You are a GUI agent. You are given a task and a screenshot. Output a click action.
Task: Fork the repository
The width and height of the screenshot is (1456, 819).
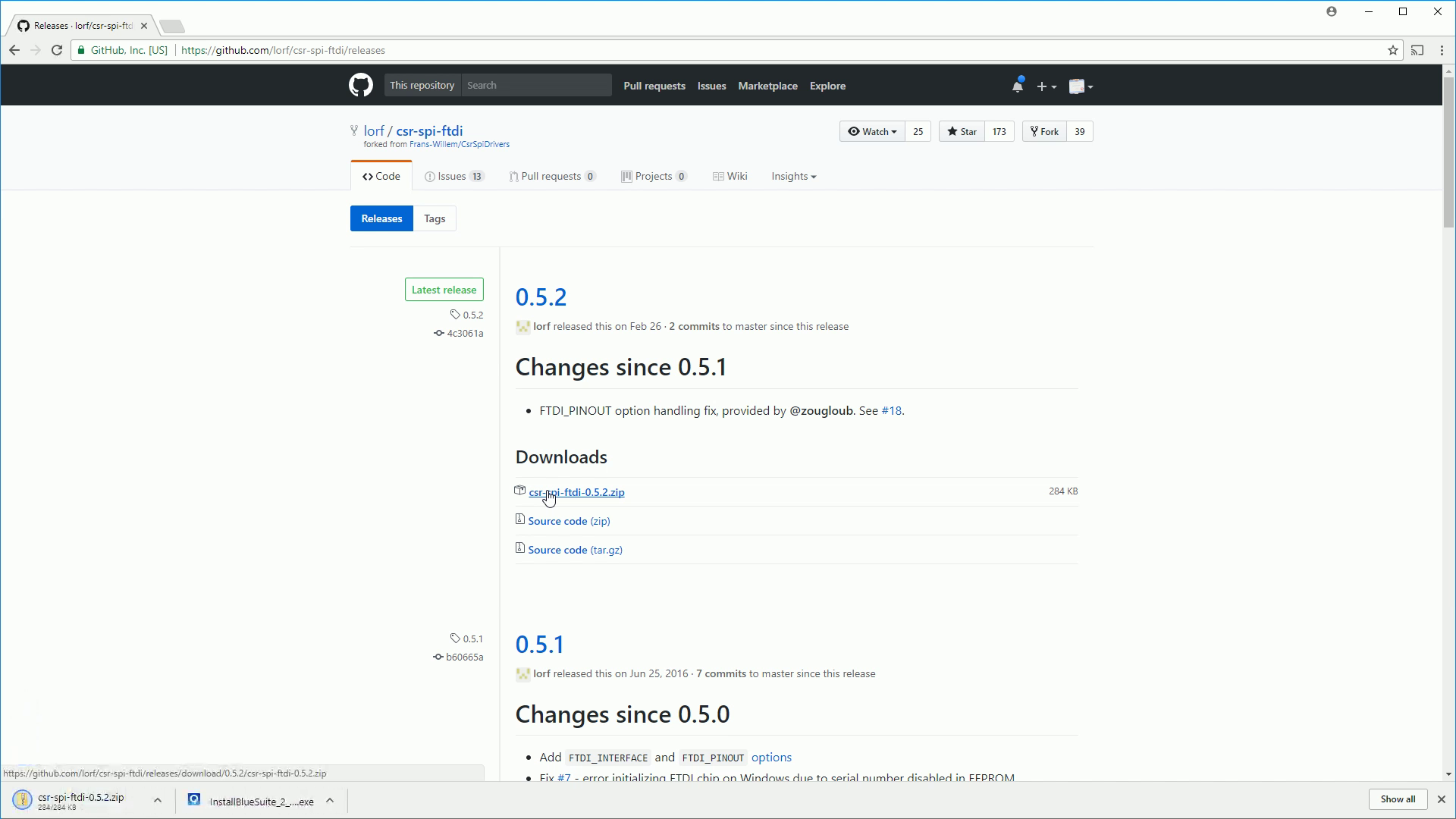1044,131
